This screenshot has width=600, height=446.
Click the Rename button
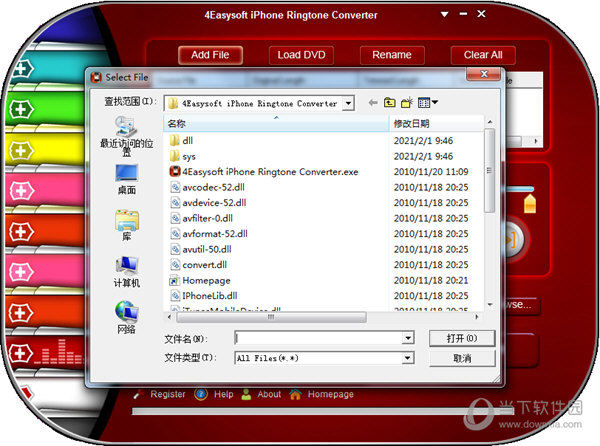(x=392, y=55)
